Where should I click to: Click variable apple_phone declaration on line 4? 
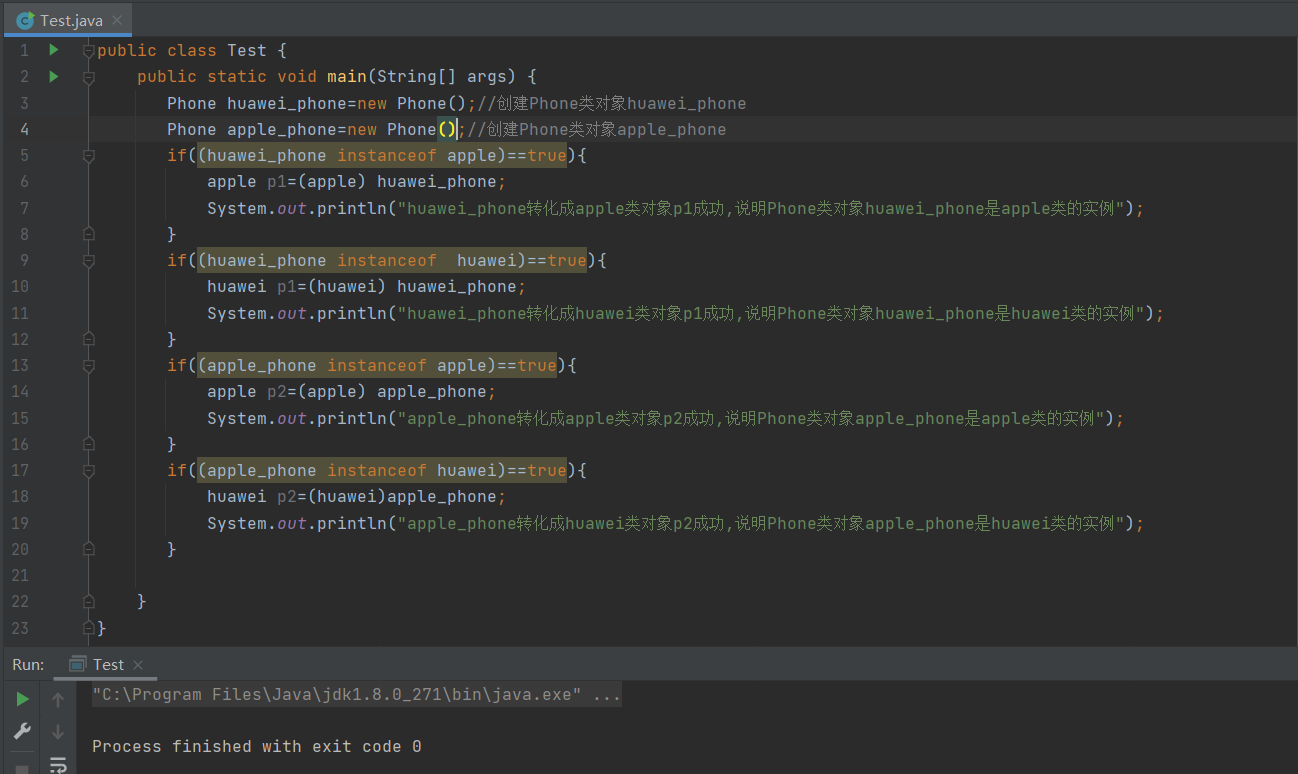coord(282,129)
